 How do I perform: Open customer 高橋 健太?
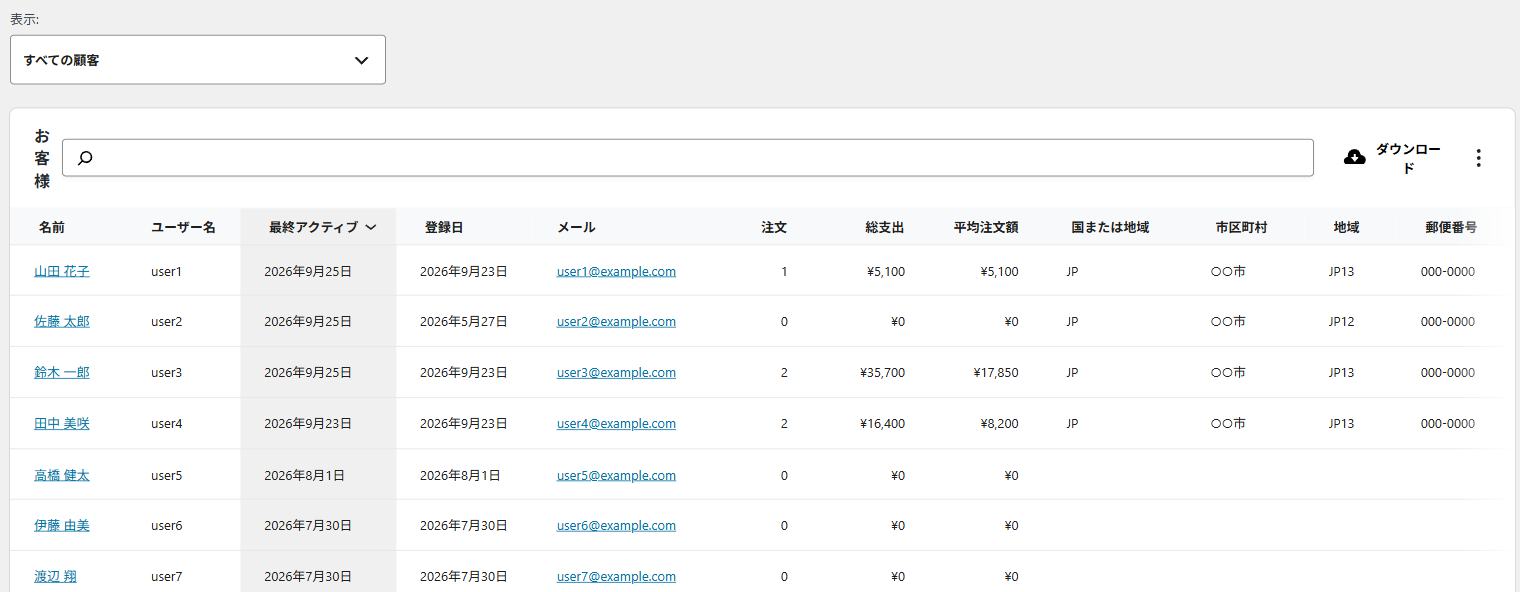62,475
